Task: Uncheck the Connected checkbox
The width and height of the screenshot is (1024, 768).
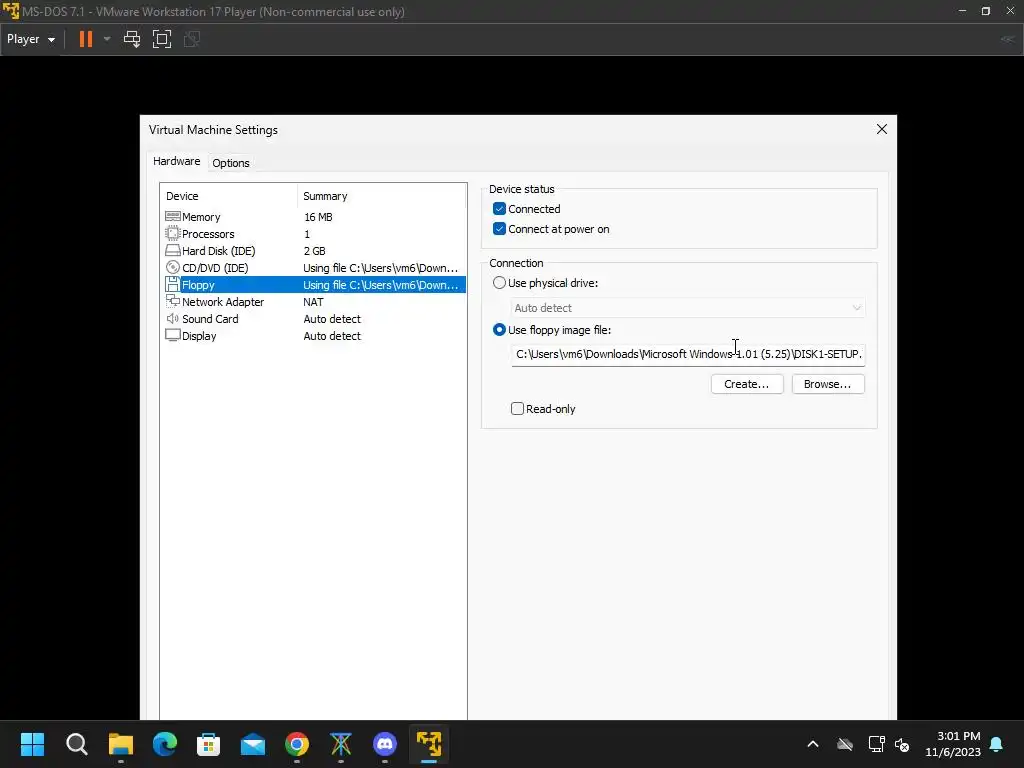Action: pyautogui.click(x=500, y=209)
